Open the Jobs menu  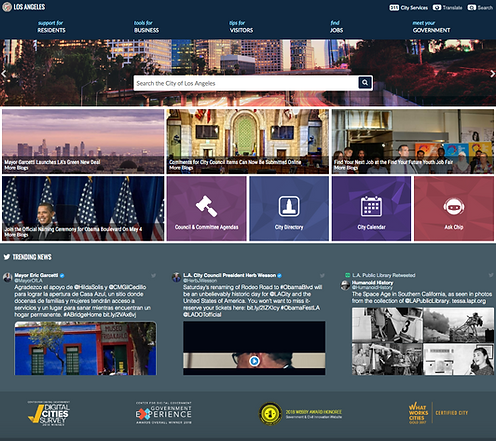pyautogui.click(x=336, y=27)
